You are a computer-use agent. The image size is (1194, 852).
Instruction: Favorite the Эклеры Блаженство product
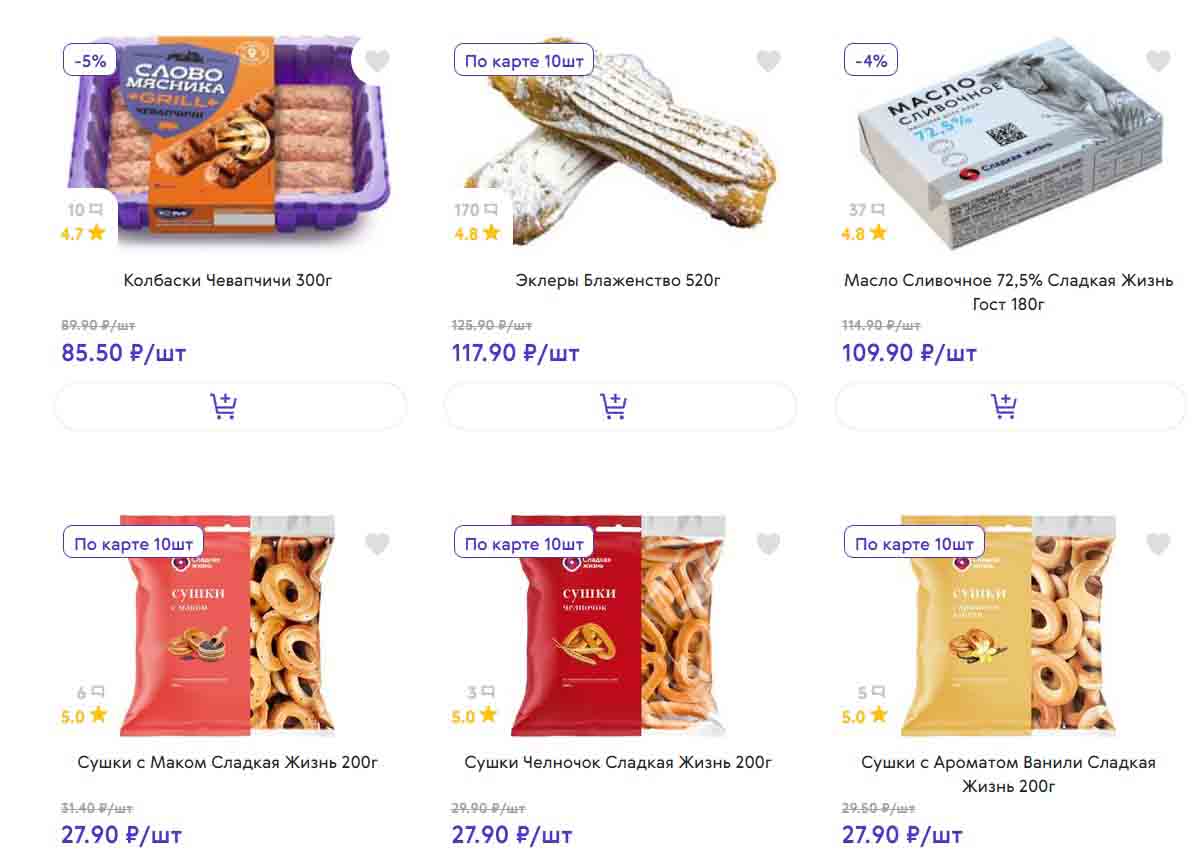(768, 61)
